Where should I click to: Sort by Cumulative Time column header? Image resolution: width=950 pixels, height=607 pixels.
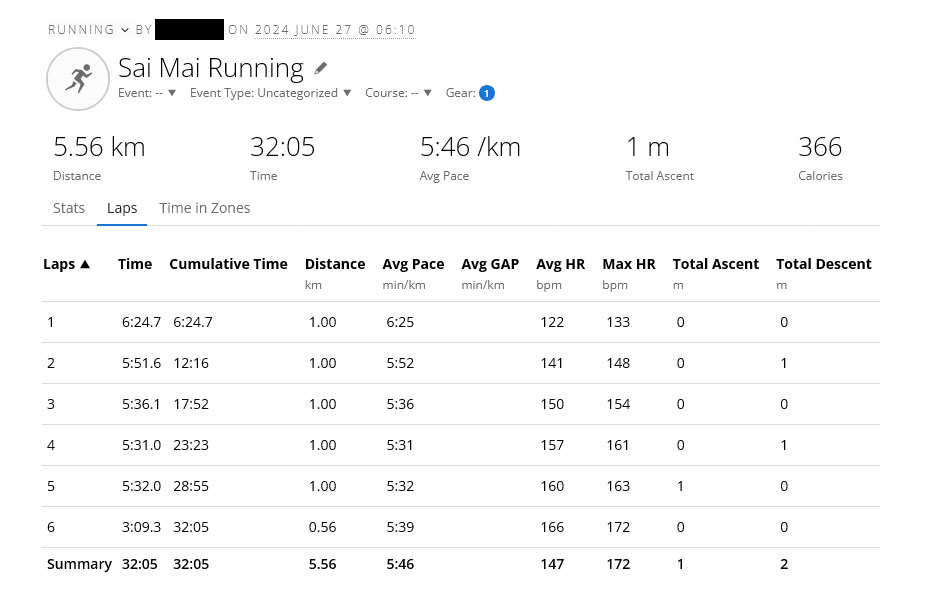[x=228, y=264]
